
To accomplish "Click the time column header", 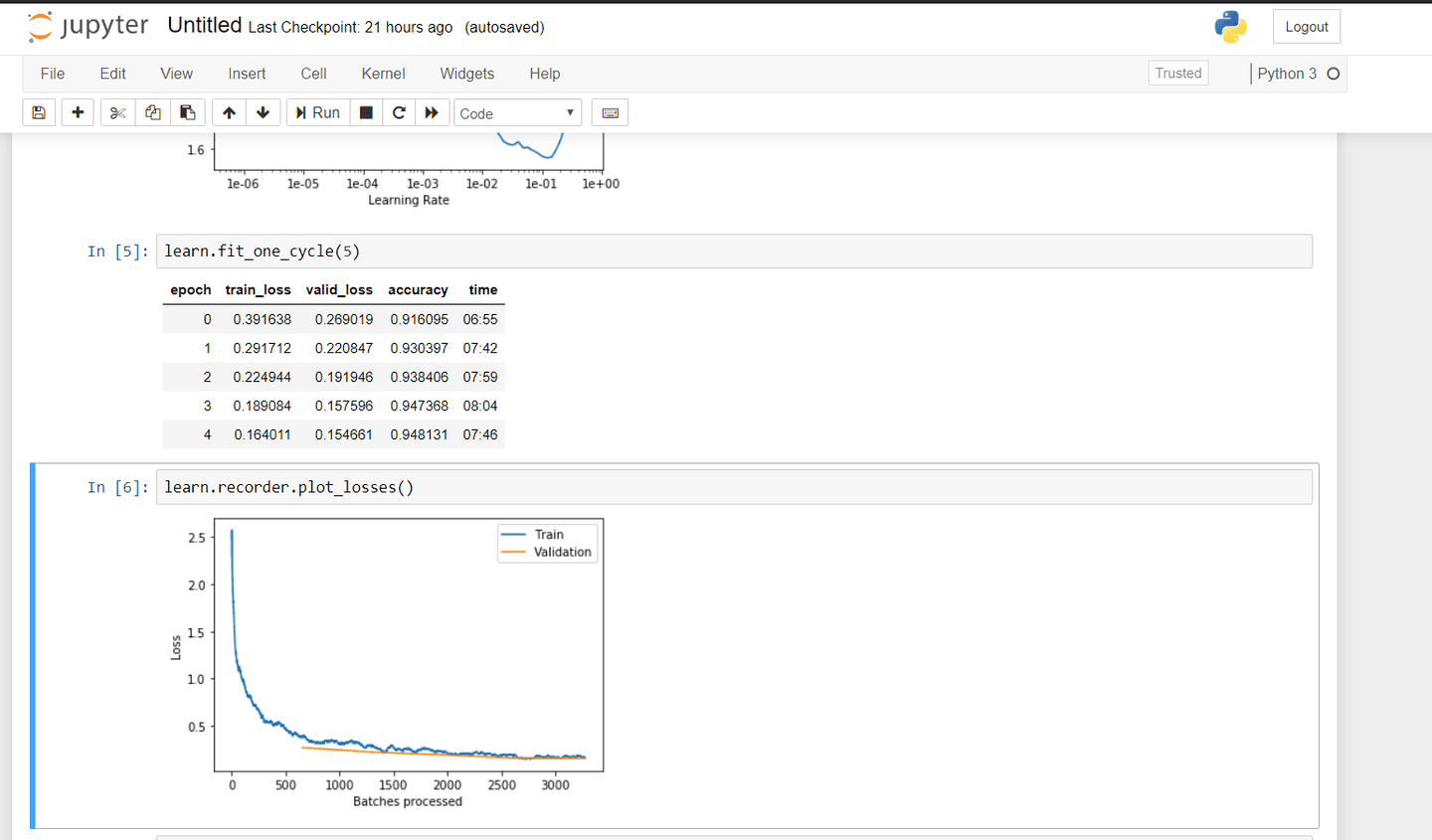I will click(x=483, y=290).
